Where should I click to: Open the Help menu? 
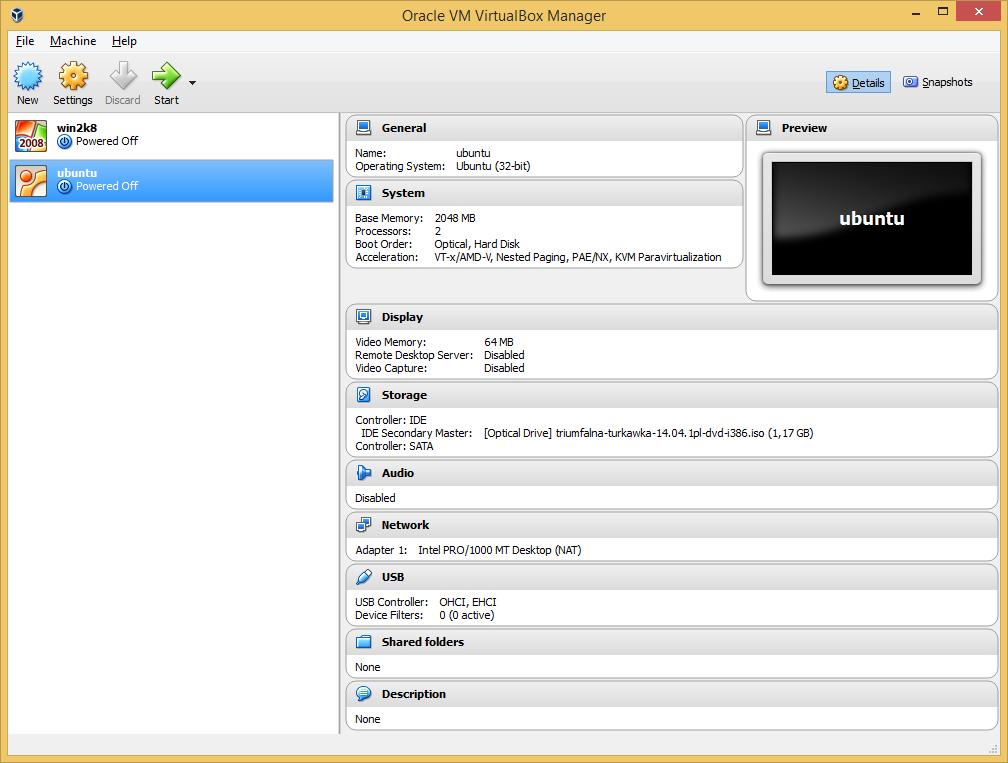(x=124, y=41)
